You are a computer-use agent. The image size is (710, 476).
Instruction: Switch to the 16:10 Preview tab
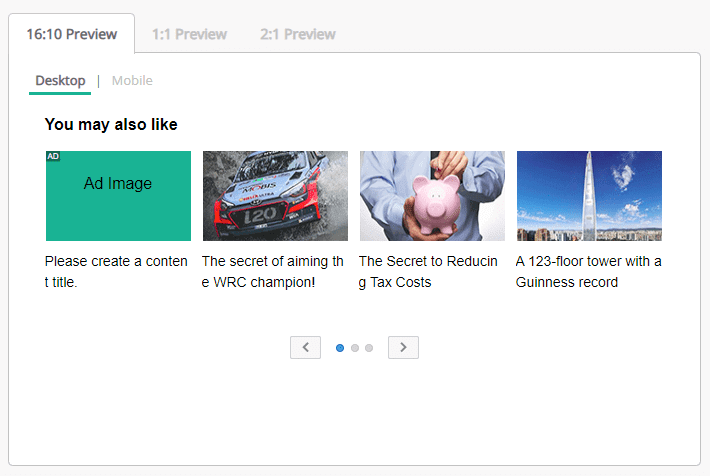click(72, 34)
